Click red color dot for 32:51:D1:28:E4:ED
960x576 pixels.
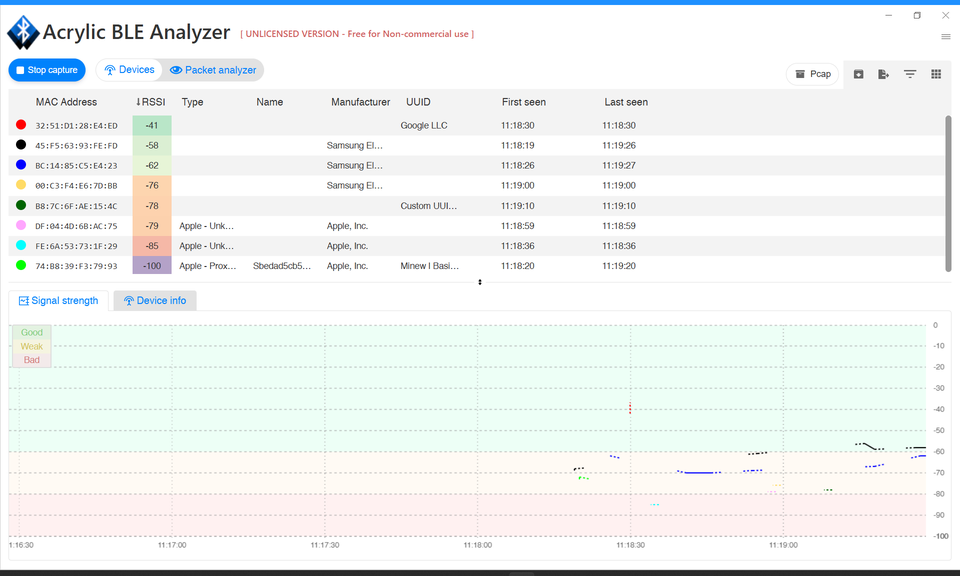tap(21, 125)
